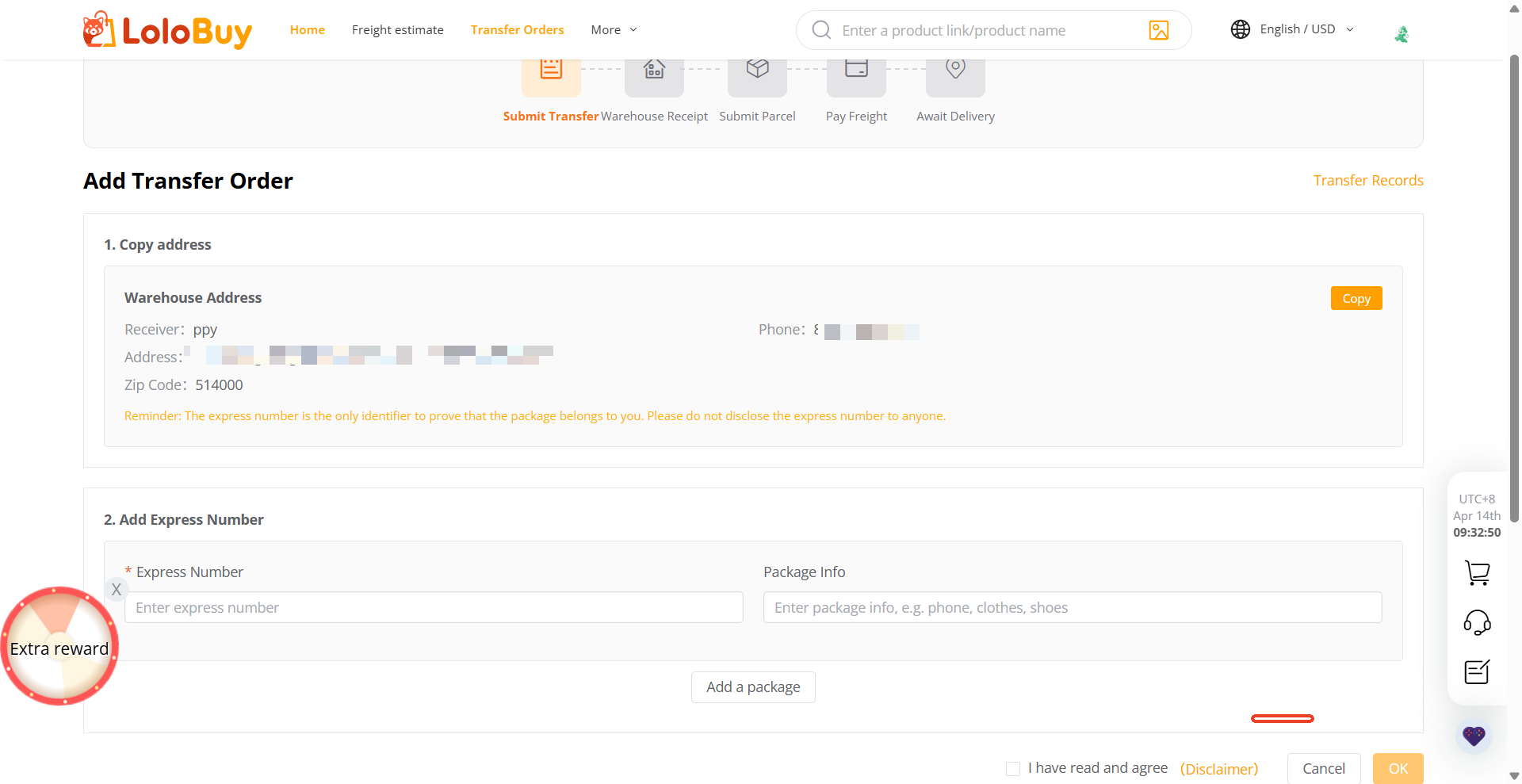Click the purple heart floating icon
This screenshot has height=784, width=1522.
(x=1474, y=736)
